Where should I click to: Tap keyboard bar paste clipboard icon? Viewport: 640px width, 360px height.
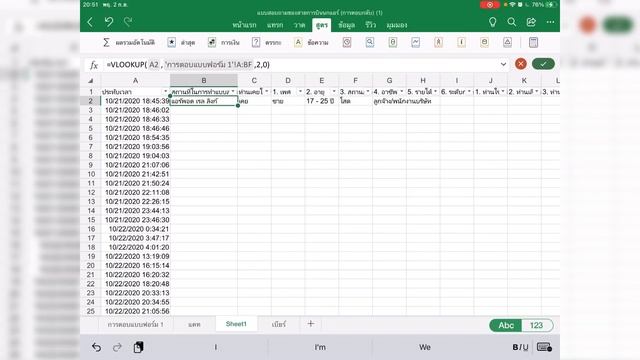click(138, 347)
